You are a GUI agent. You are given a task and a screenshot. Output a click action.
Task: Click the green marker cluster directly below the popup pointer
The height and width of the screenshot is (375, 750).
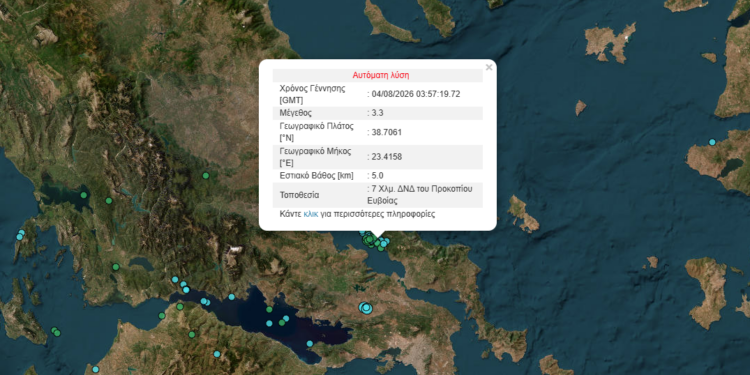tap(369, 239)
